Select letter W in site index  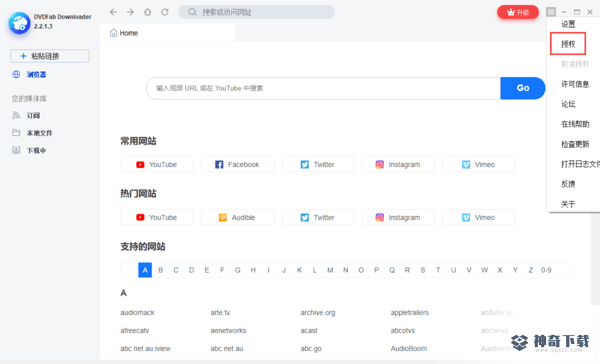(x=484, y=270)
